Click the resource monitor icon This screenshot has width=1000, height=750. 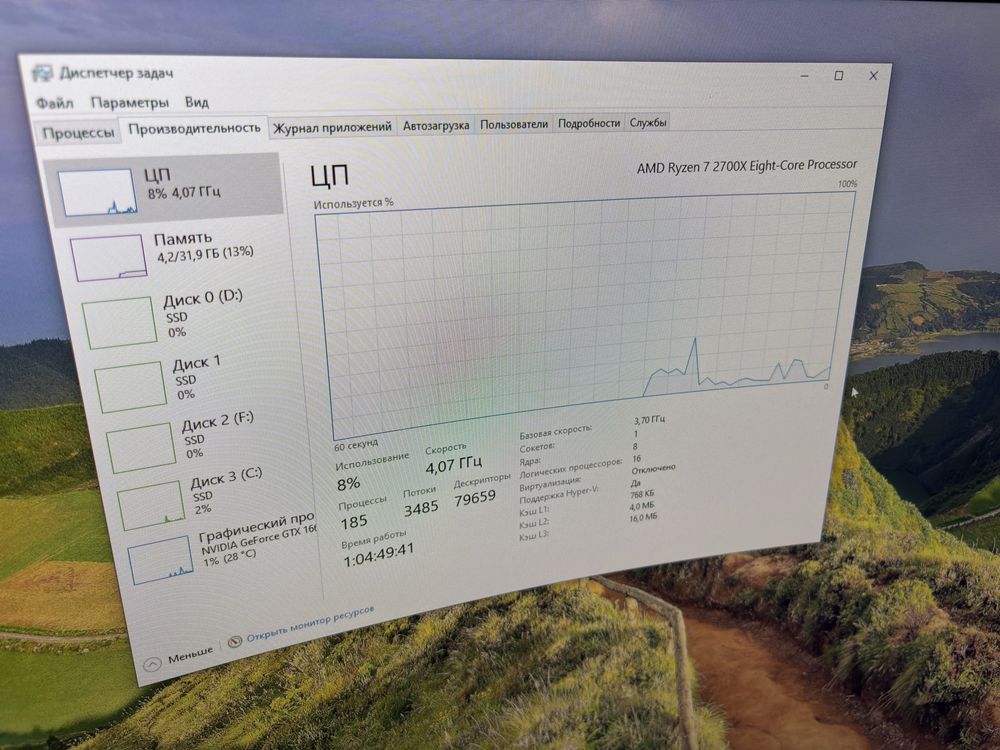click(x=235, y=641)
